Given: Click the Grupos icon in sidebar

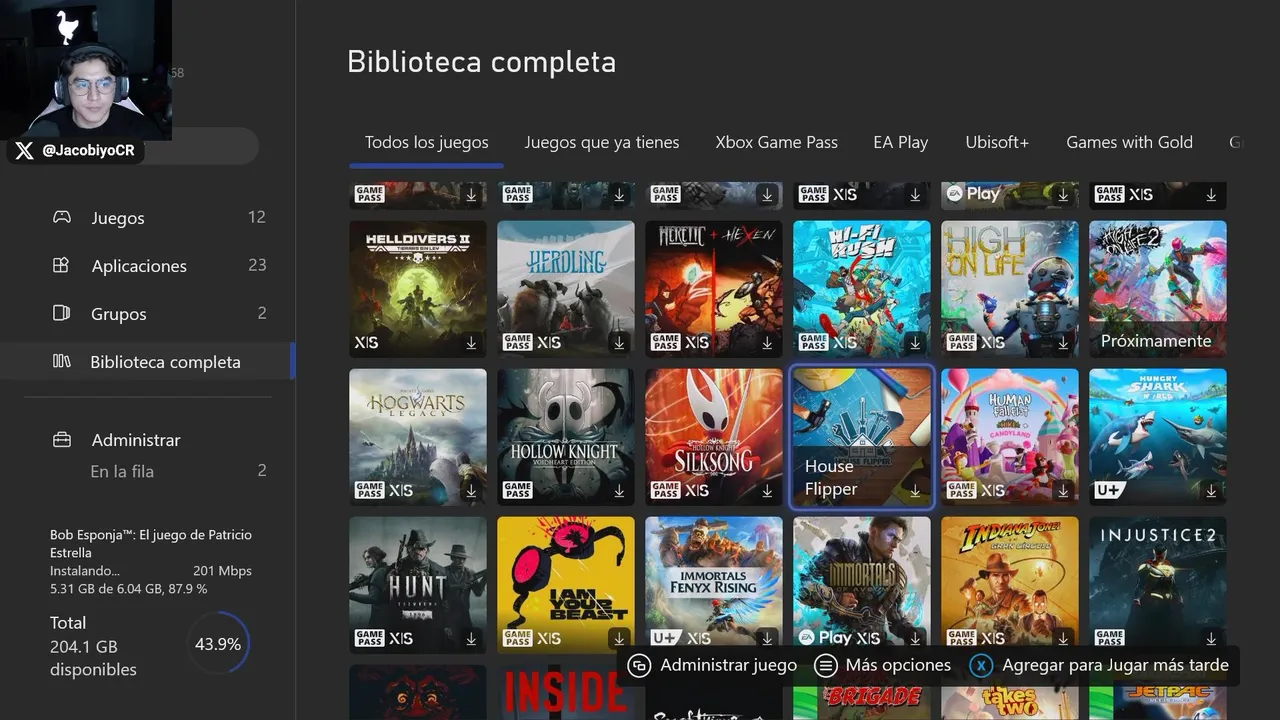Looking at the screenshot, I should (61, 313).
